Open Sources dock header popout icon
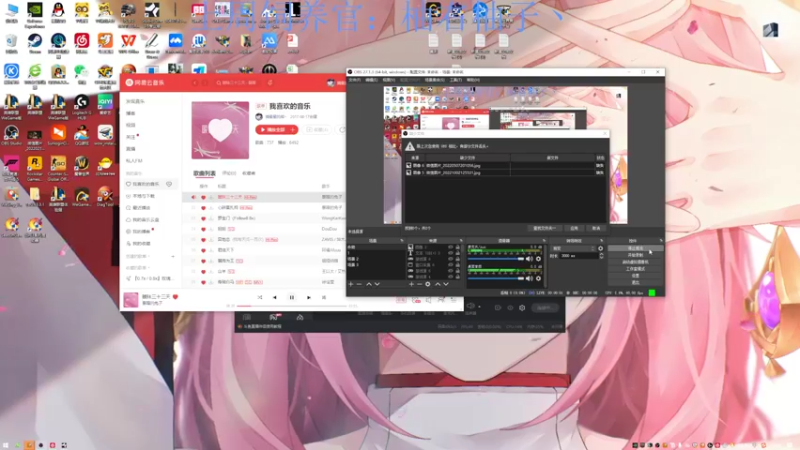The image size is (800, 450). click(x=461, y=241)
